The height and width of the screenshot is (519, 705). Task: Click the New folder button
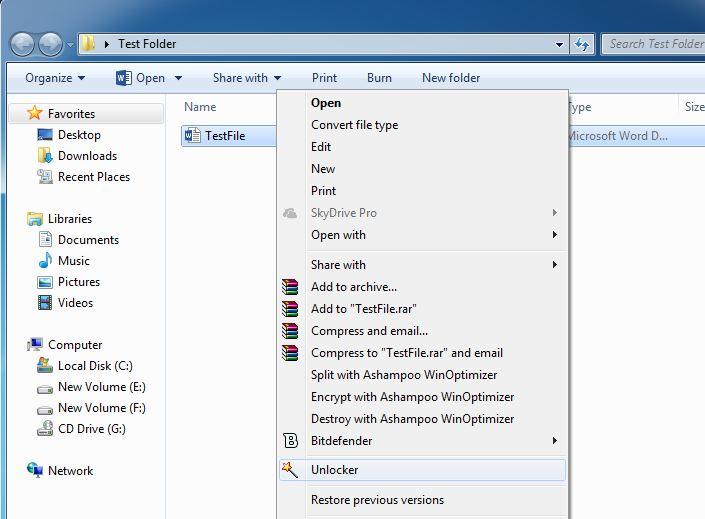coord(451,78)
